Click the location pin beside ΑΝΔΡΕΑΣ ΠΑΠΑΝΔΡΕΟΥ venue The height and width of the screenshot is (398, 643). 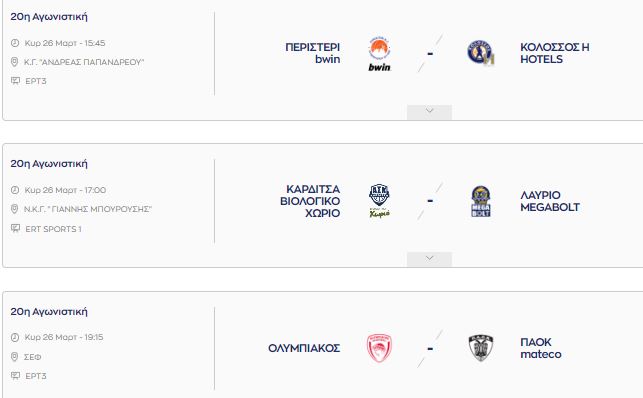(14, 62)
